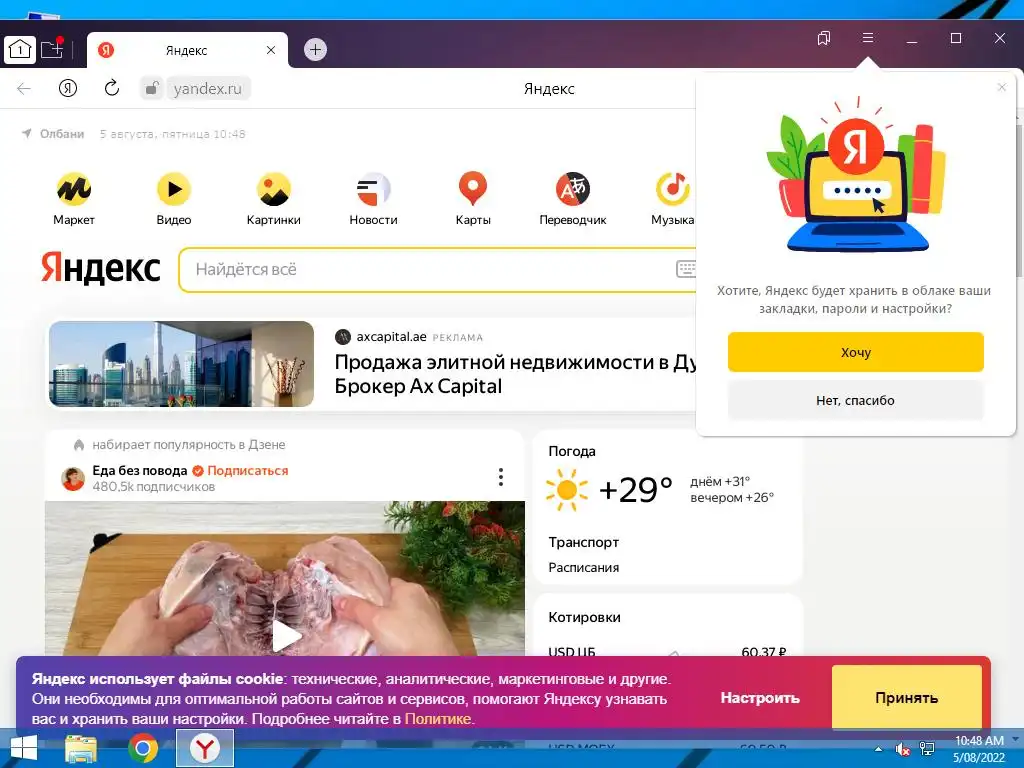The image size is (1024, 768).
Task: Open the Dubai skyline ad thumbnail
Action: [x=182, y=364]
